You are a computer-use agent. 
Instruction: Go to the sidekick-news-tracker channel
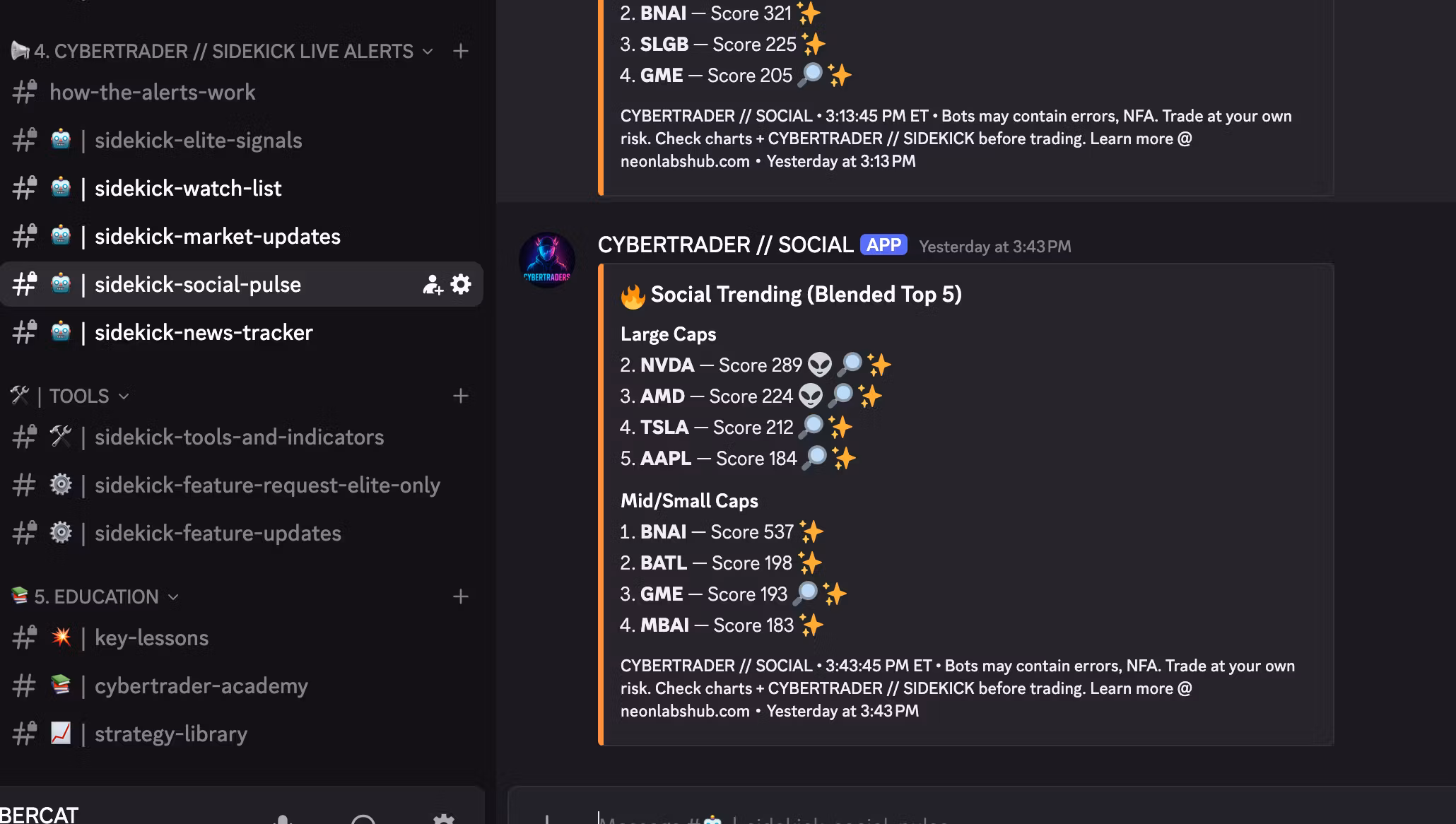[x=204, y=332]
